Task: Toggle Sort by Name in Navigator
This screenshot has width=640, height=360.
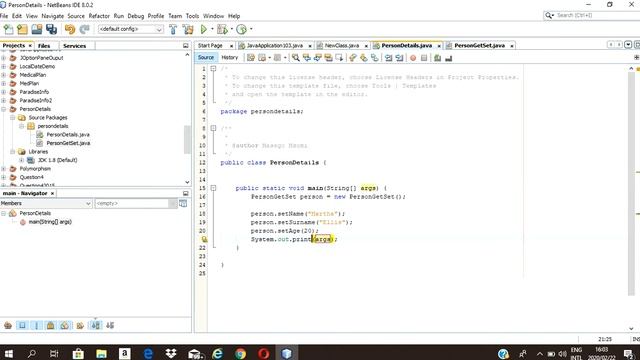Action: point(96,325)
